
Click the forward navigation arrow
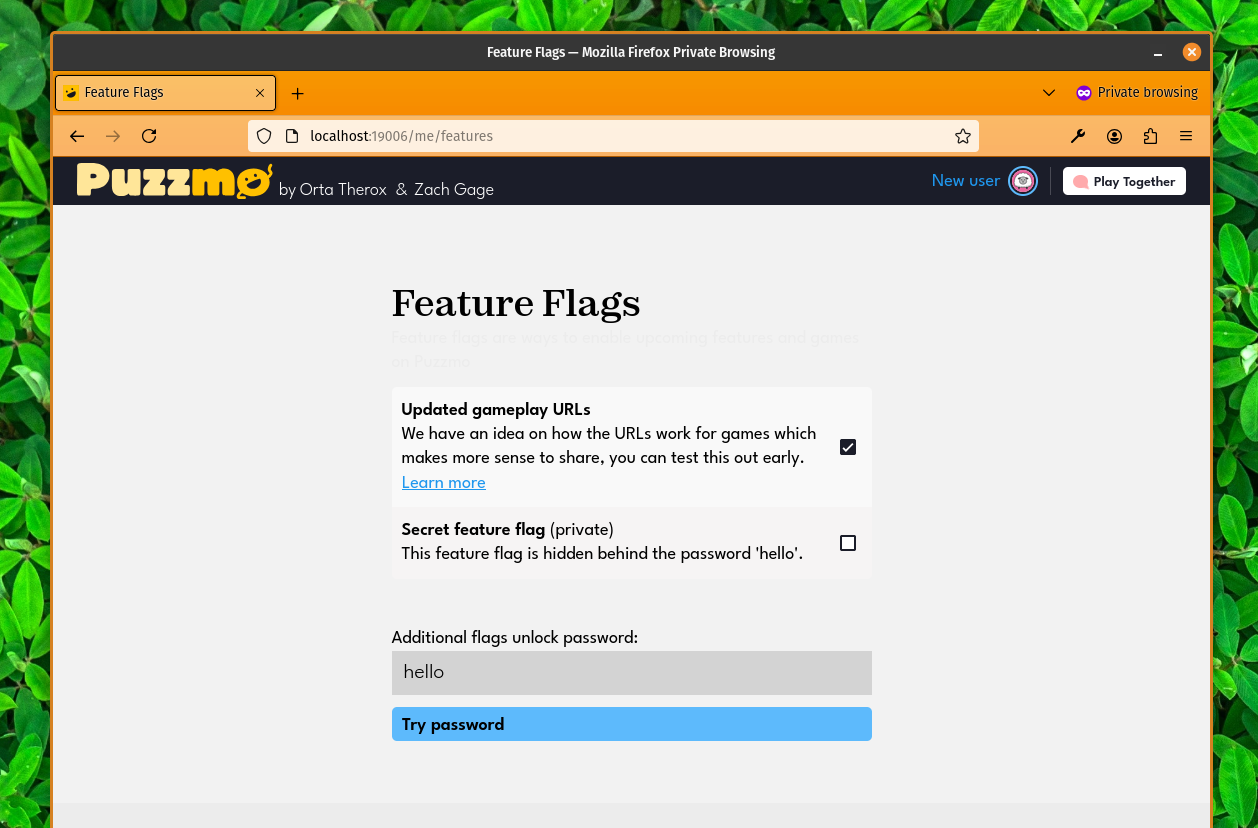click(113, 136)
